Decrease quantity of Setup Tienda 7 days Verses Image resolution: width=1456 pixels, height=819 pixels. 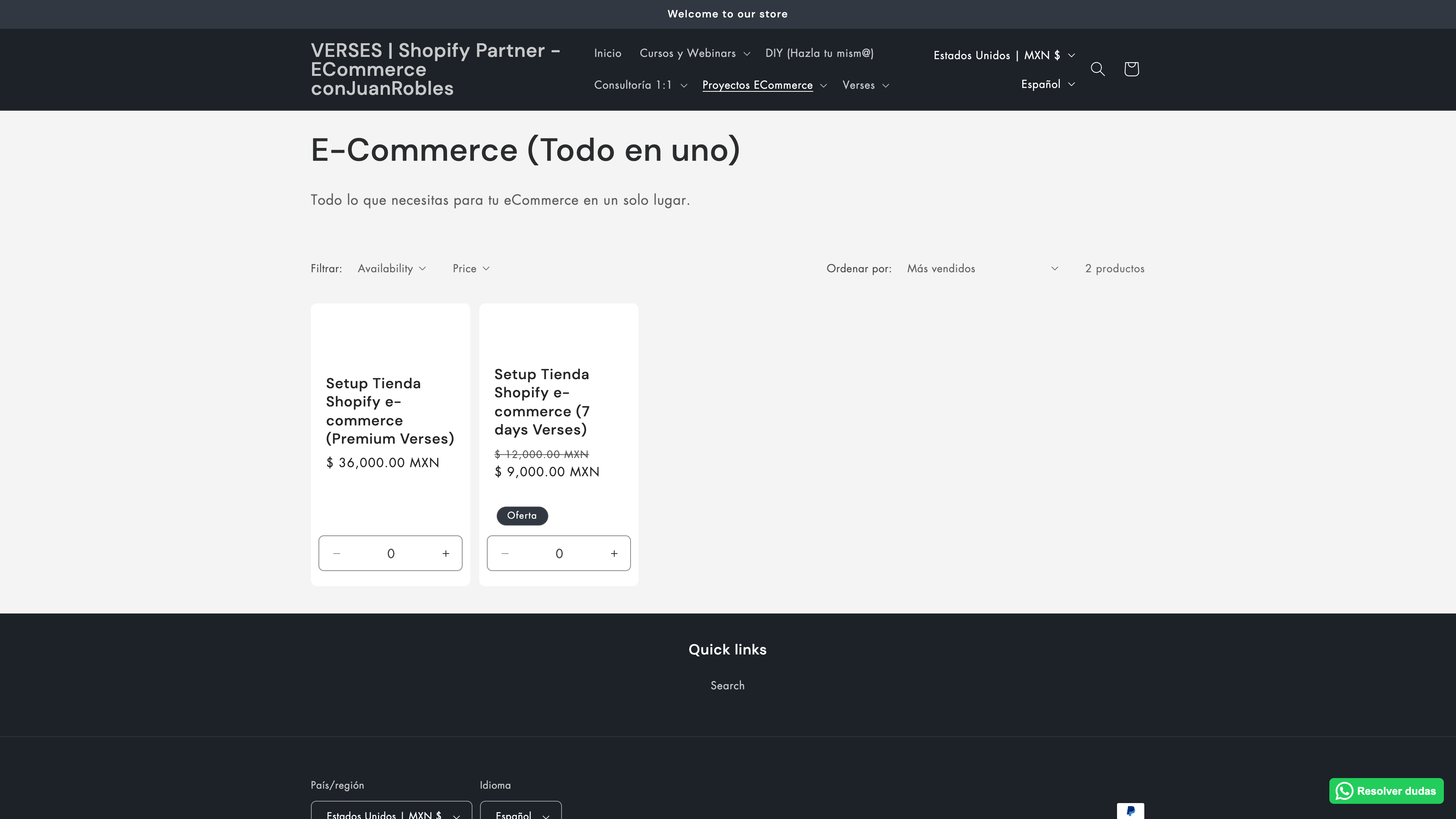tap(505, 553)
